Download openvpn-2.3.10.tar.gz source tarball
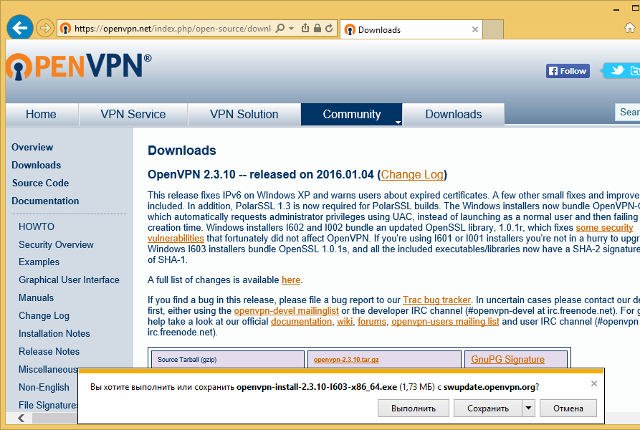This screenshot has height=430, width=640. pyautogui.click(x=346, y=360)
